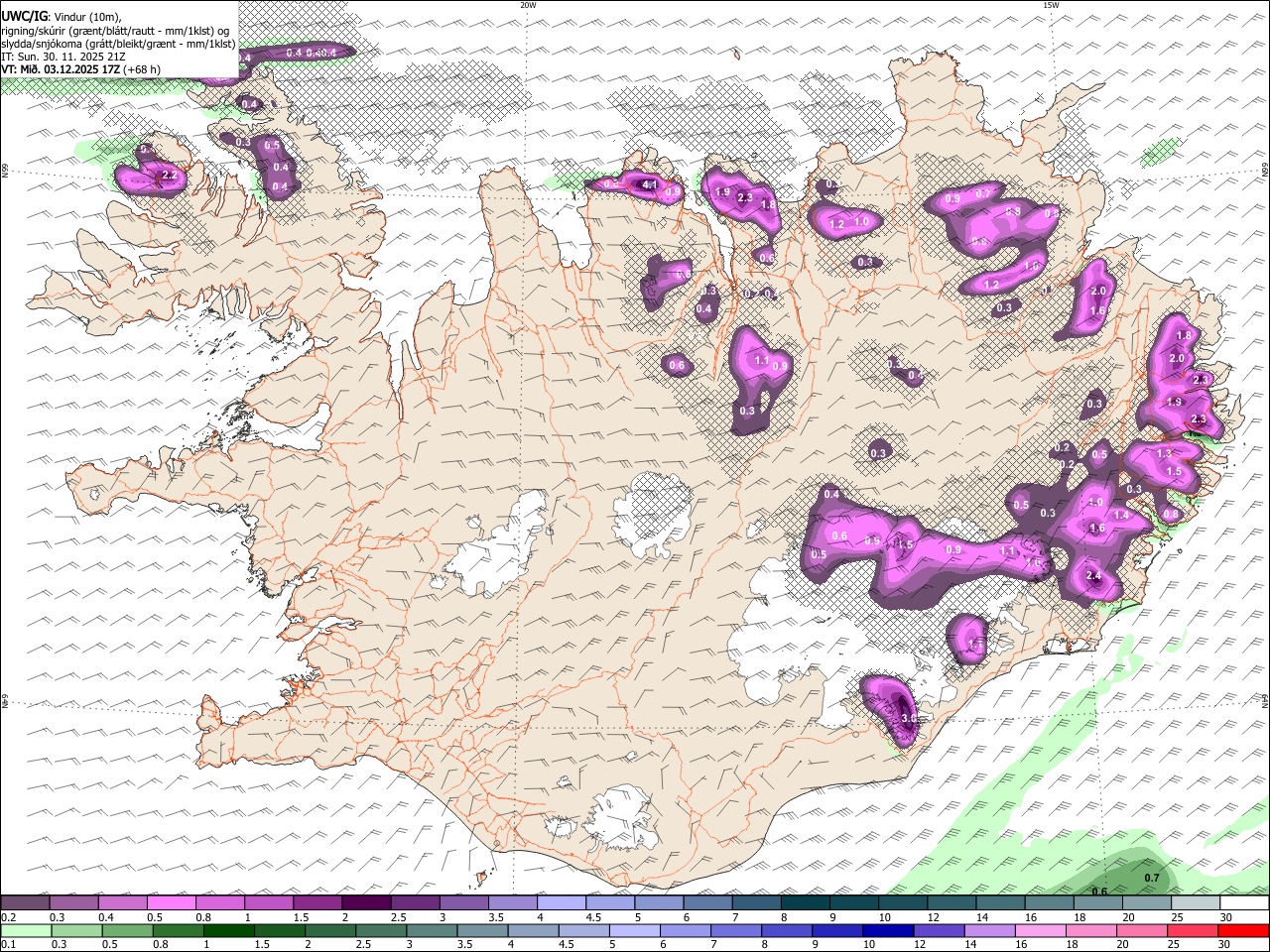This screenshot has width=1270, height=952.
Task: Click the 20W longitude label
Action: click(x=528, y=5)
